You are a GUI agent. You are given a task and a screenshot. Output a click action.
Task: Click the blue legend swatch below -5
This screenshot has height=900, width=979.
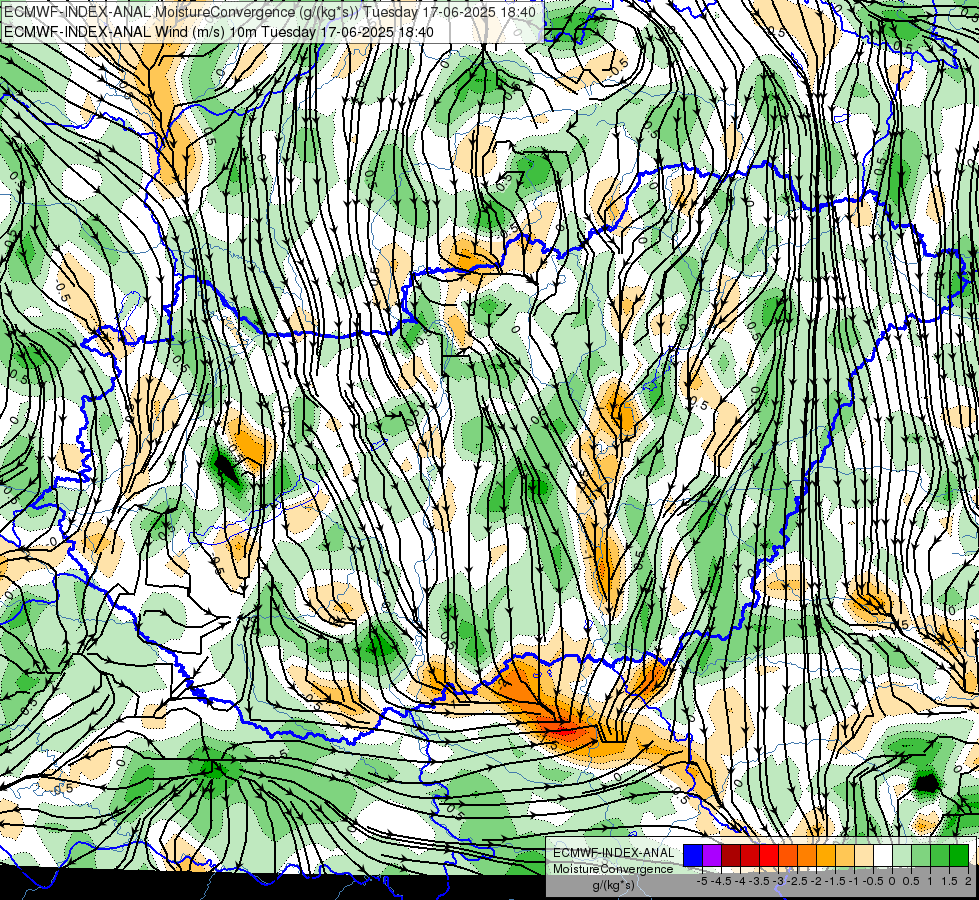point(693,856)
